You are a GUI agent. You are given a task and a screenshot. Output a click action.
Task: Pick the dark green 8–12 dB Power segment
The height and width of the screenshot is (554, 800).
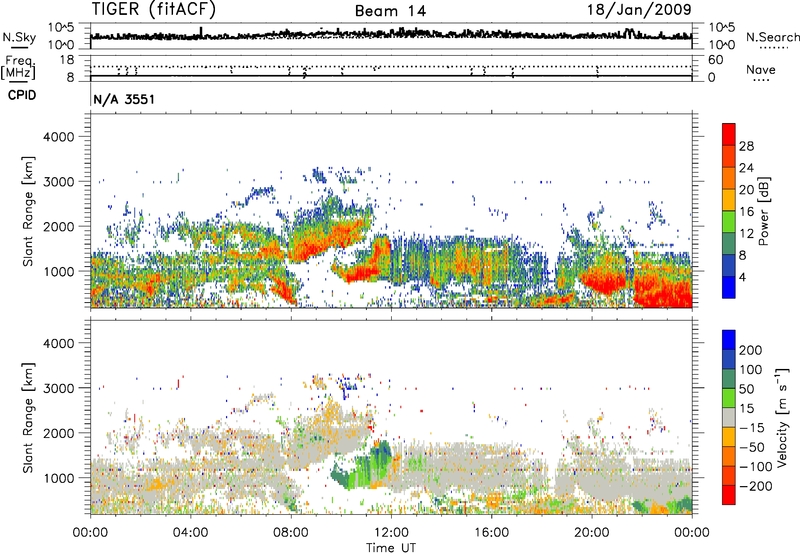pos(729,243)
